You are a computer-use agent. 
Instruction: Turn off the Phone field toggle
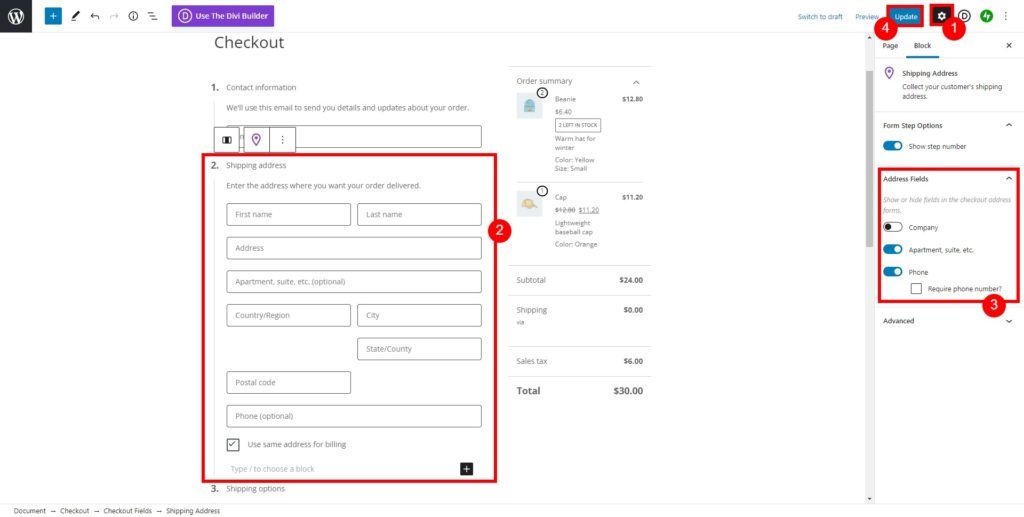(893, 272)
